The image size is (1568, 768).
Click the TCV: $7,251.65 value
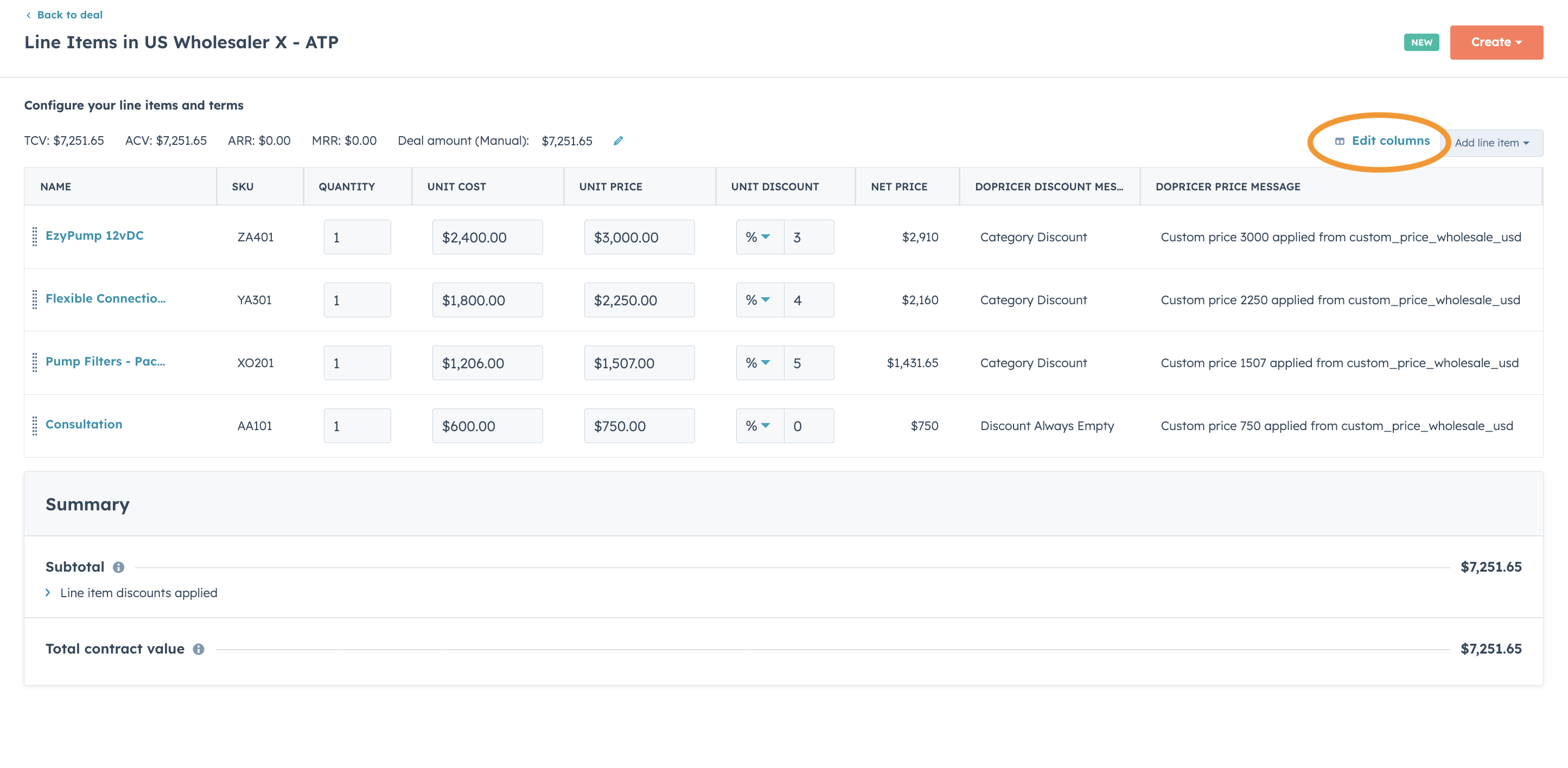click(x=64, y=140)
